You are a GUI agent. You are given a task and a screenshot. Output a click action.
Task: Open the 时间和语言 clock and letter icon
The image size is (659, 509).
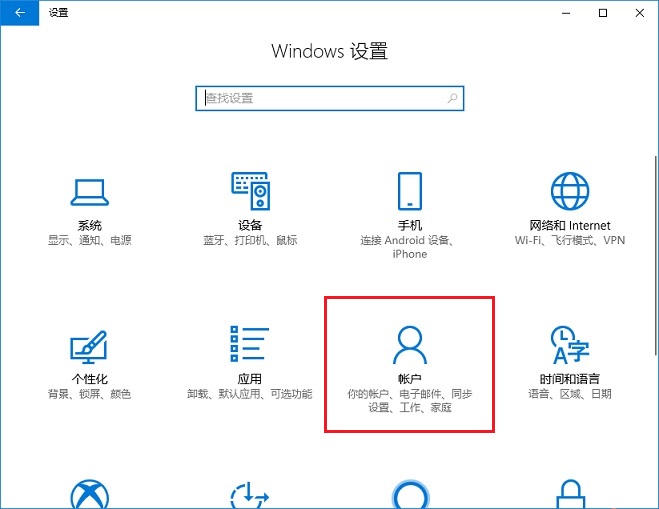click(x=570, y=345)
